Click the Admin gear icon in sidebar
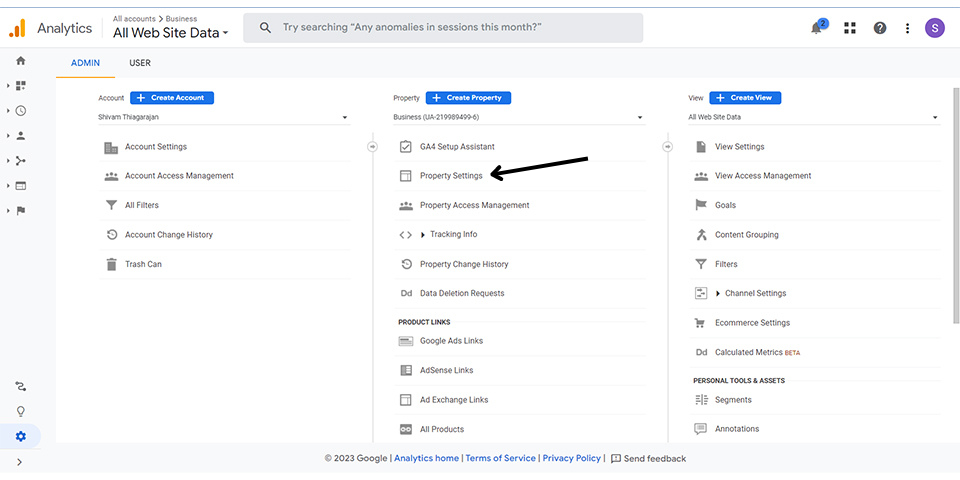 [21, 437]
